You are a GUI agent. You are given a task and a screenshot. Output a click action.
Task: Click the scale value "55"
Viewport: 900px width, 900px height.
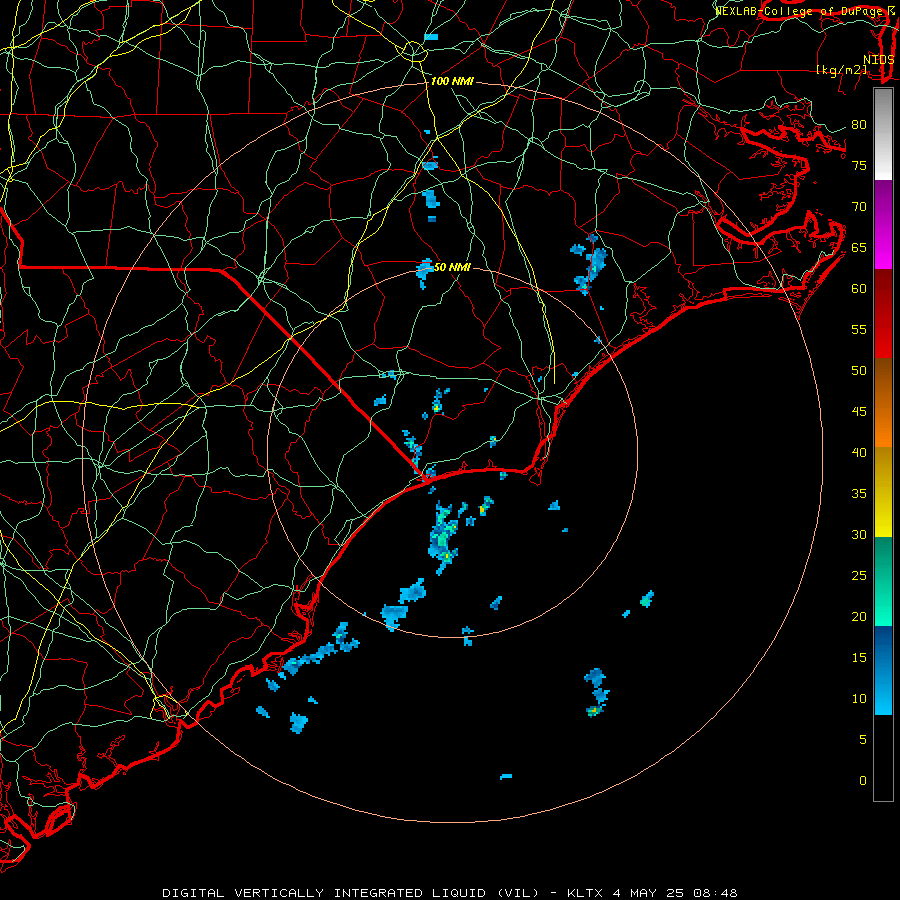(x=859, y=329)
